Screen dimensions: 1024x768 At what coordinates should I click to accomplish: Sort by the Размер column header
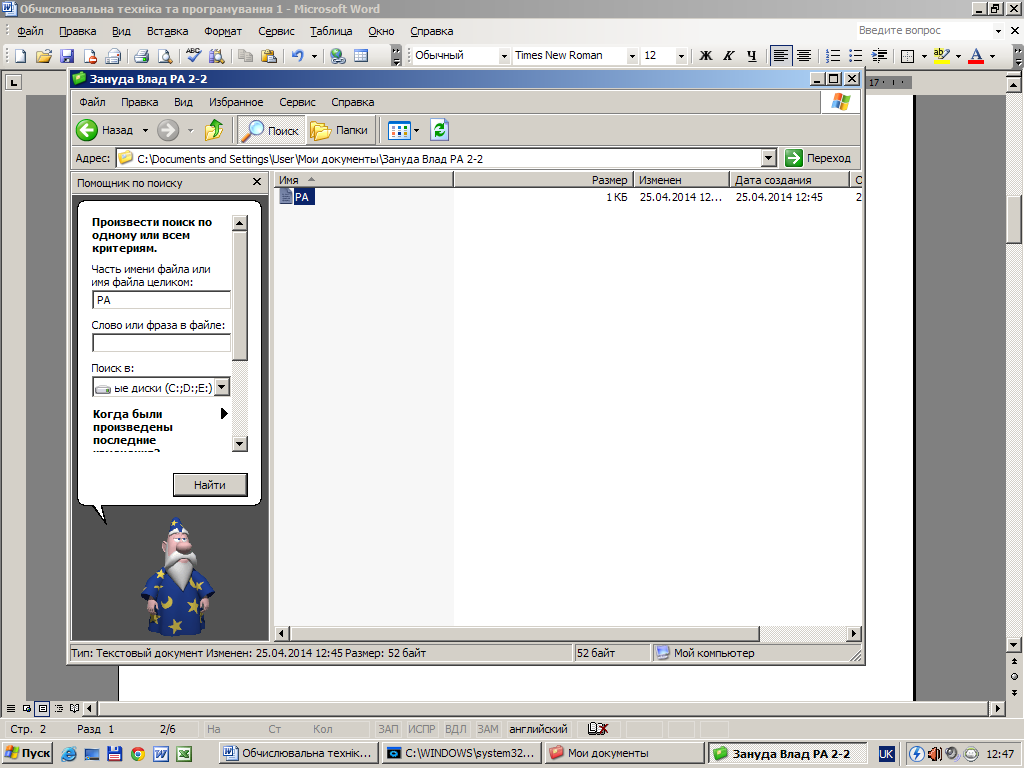pyautogui.click(x=543, y=180)
